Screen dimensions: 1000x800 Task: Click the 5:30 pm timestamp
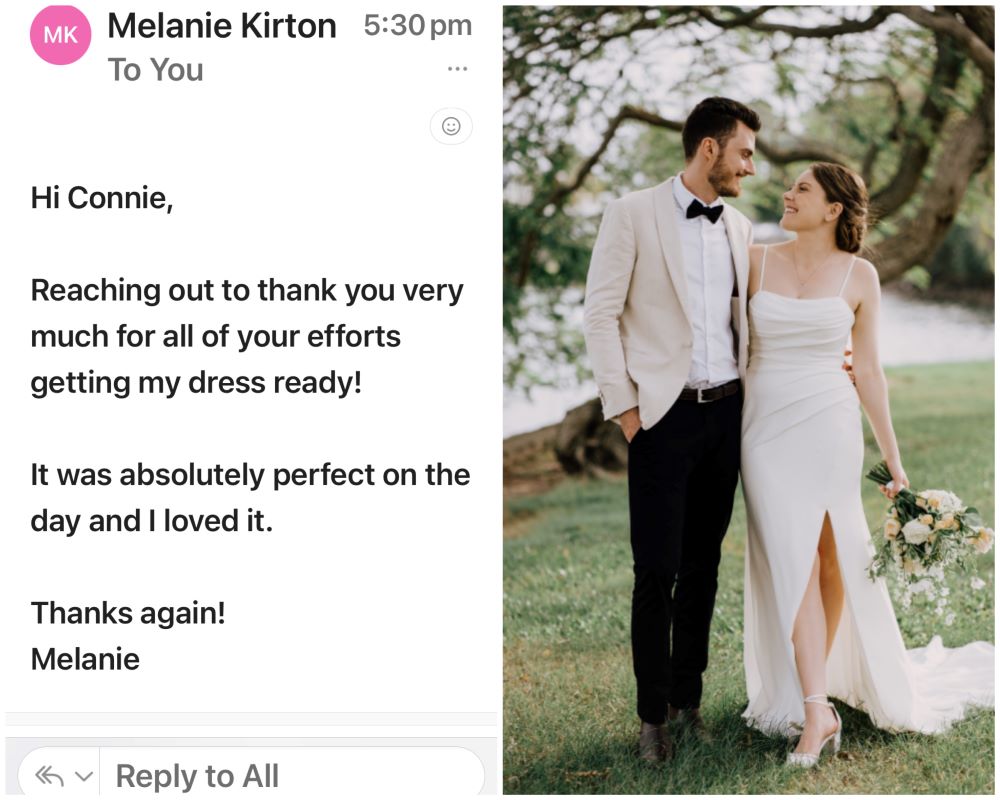420,26
